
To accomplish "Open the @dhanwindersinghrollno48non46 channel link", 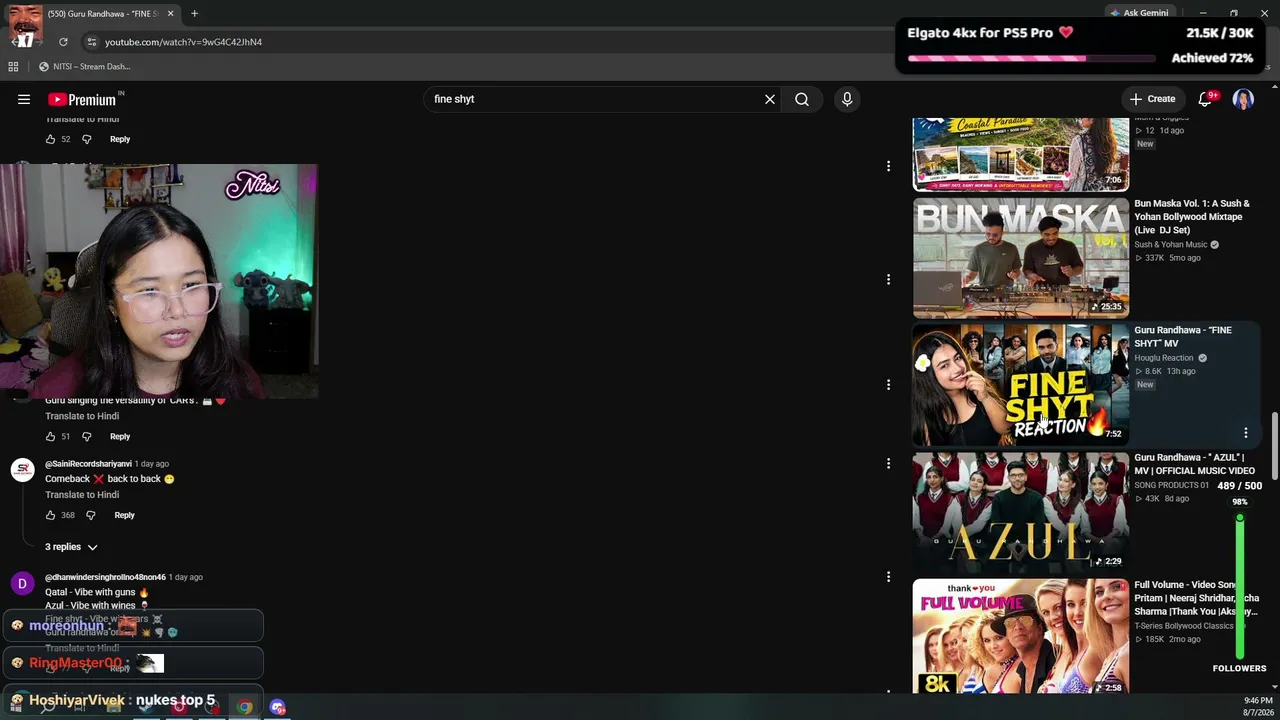I will pyautogui.click(x=105, y=577).
